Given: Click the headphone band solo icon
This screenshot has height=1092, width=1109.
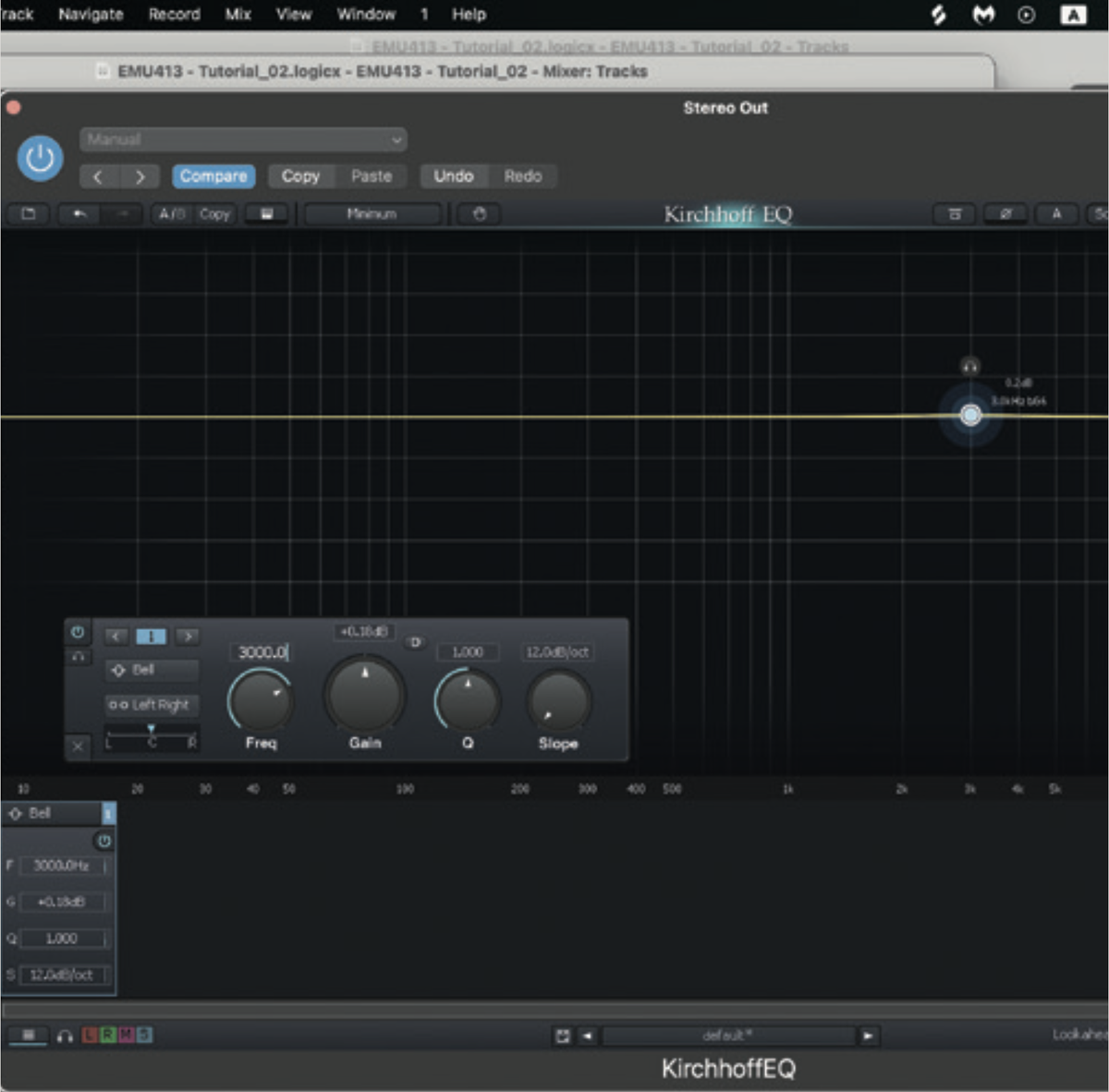Looking at the screenshot, I should (x=79, y=656).
